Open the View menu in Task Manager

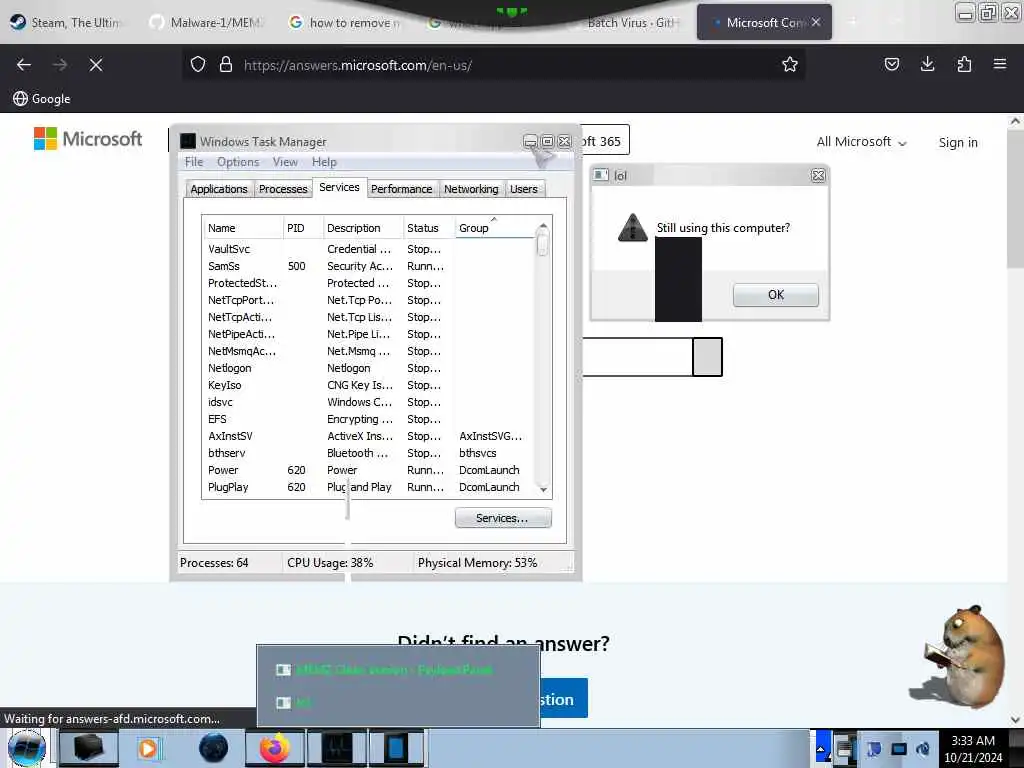click(x=285, y=162)
